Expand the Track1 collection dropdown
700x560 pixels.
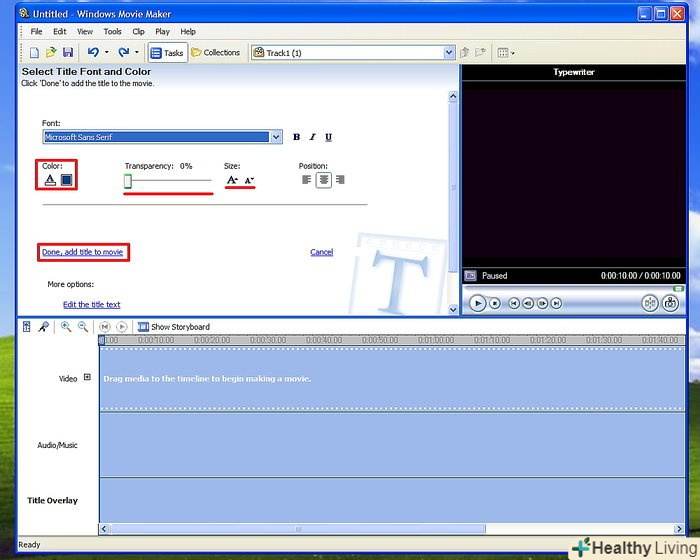coord(449,52)
